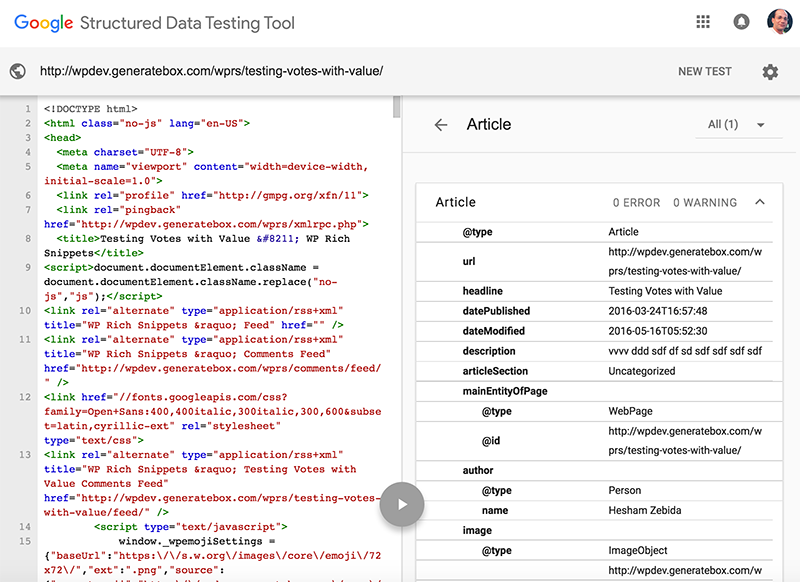Select the author property row
The width and height of the screenshot is (800, 582).
tap(478, 470)
